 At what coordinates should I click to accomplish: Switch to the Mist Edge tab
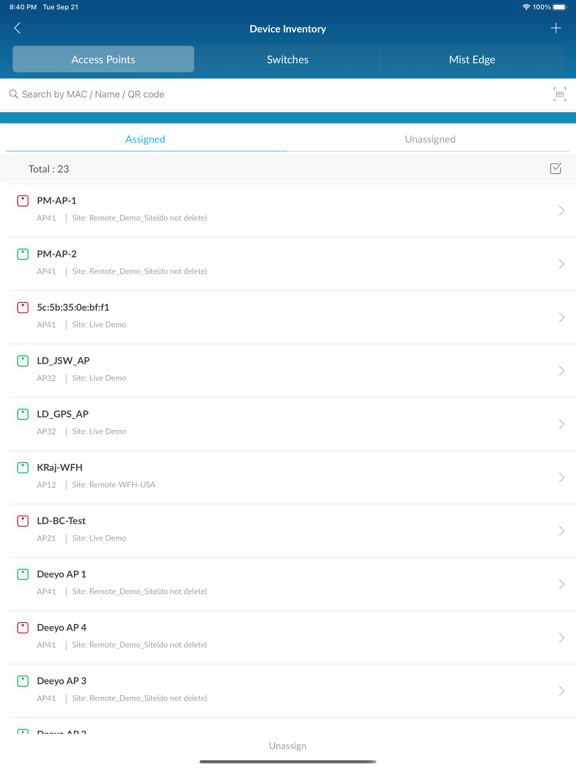click(x=472, y=59)
